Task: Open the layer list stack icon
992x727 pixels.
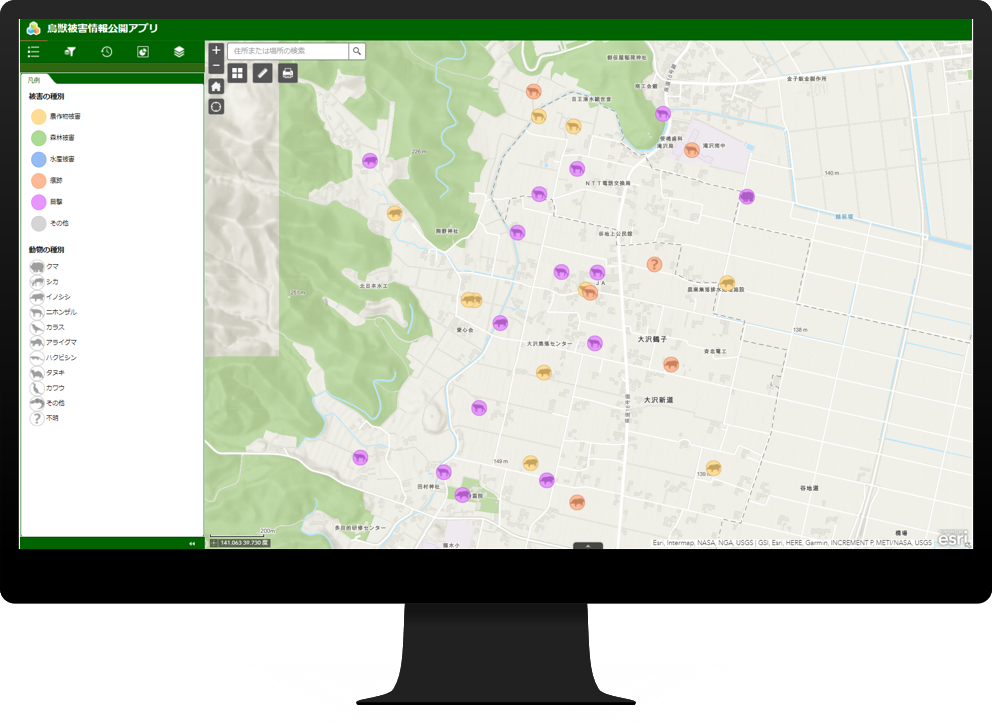Action: click(x=179, y=52)
